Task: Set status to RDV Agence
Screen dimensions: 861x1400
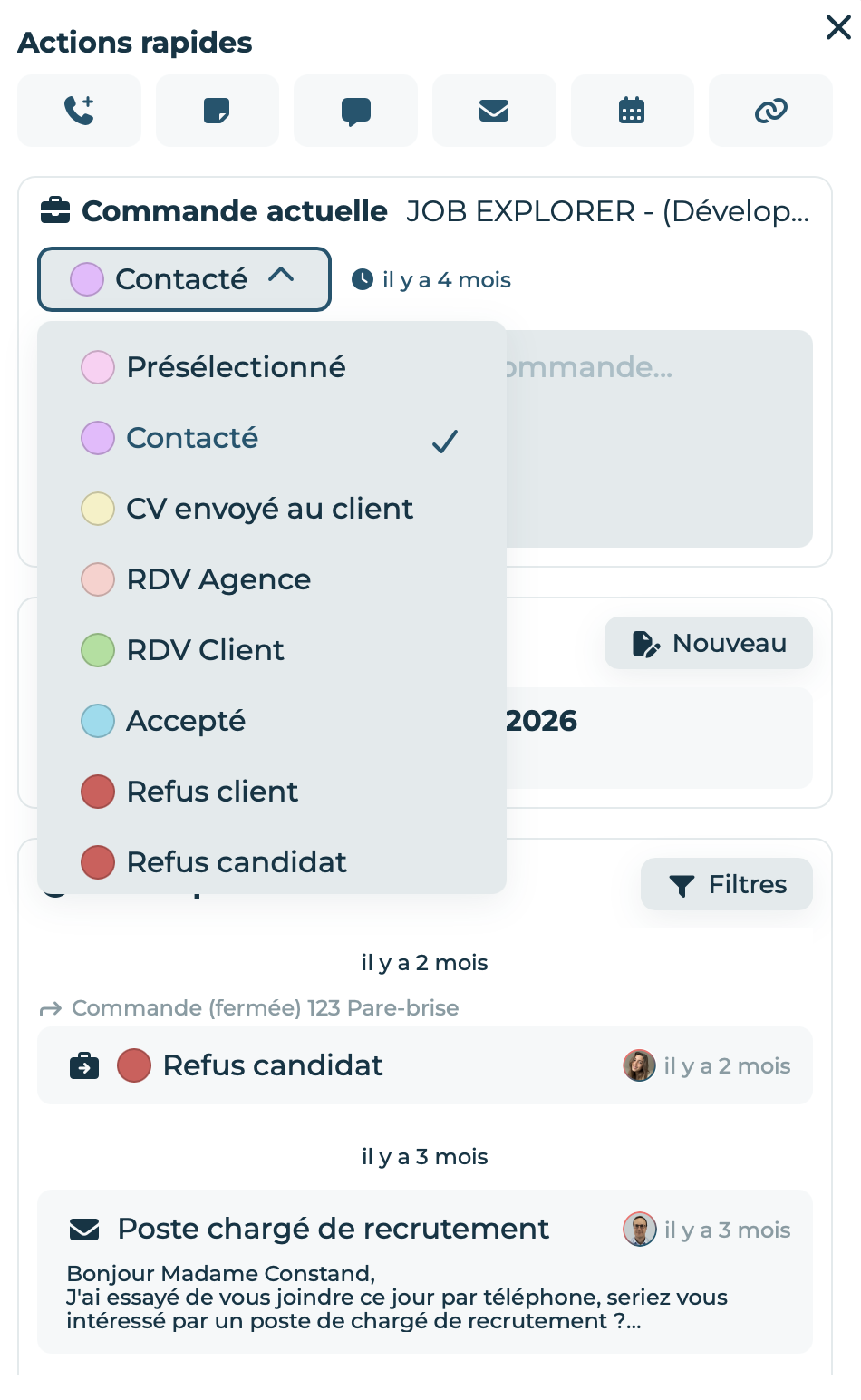Action: (x=272, y=579)
